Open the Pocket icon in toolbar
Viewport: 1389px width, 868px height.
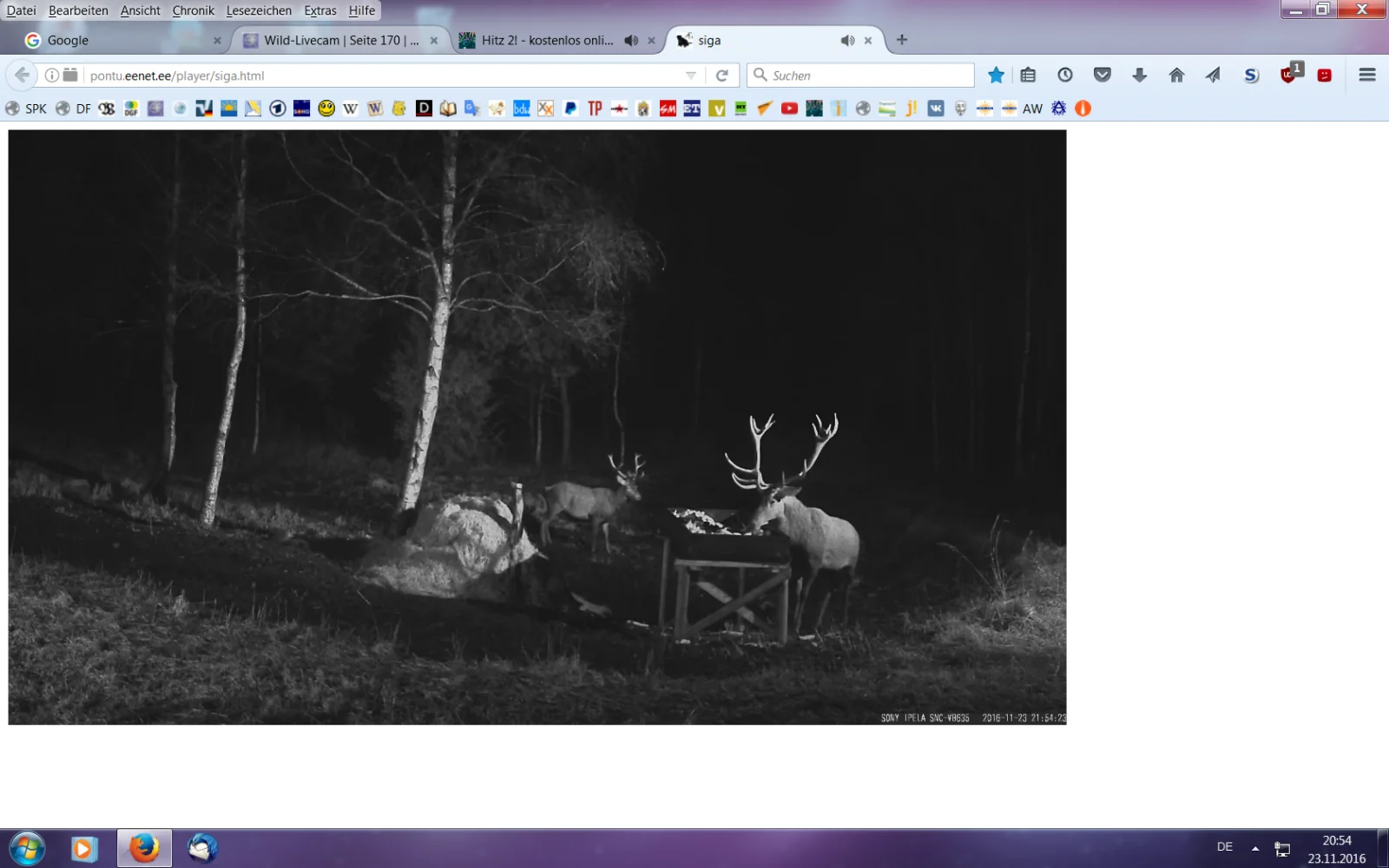(1103, 76)
